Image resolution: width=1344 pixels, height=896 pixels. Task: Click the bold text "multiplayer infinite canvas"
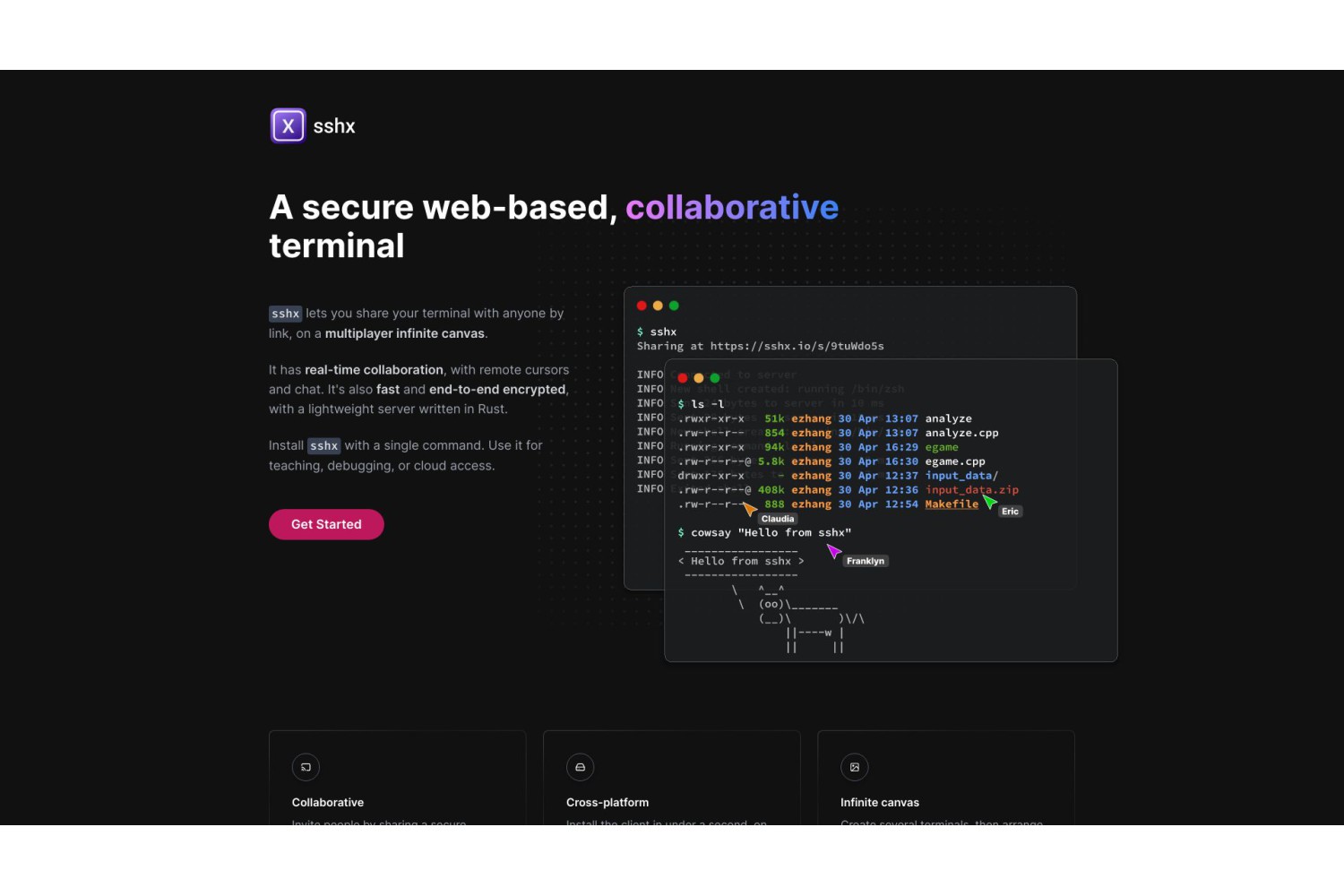coord(405,333)
